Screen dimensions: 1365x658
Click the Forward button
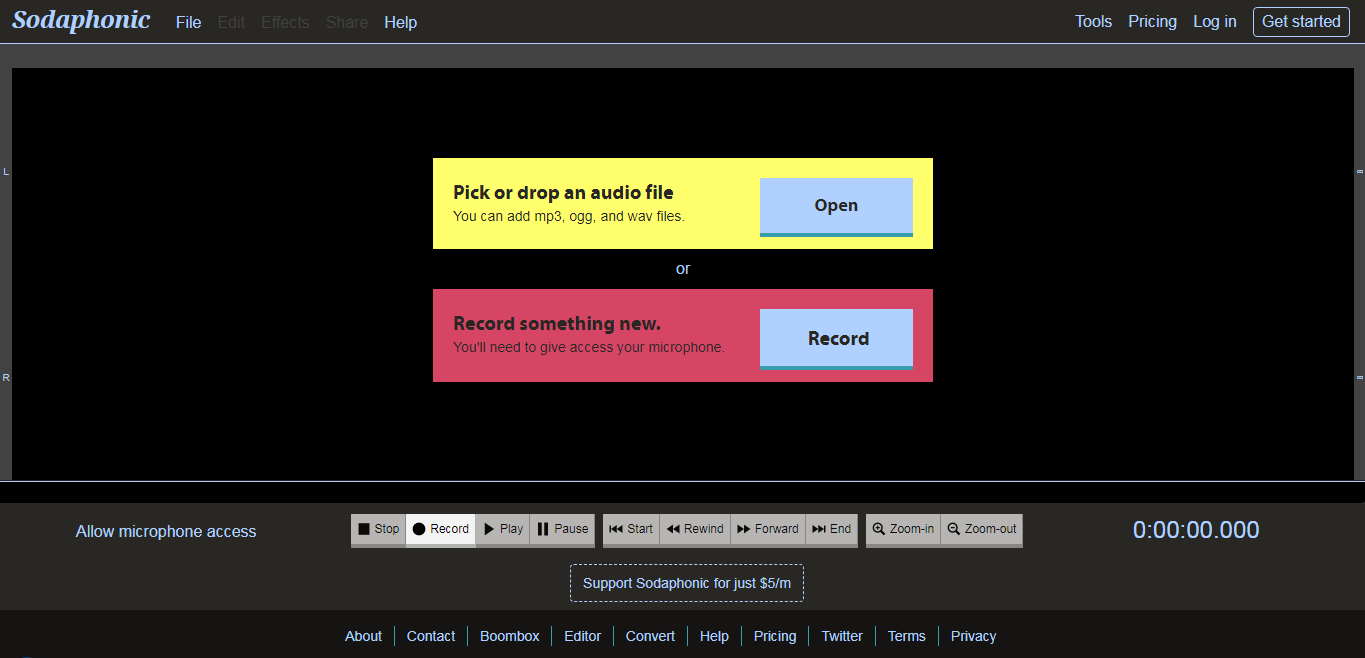click(768, 530)
